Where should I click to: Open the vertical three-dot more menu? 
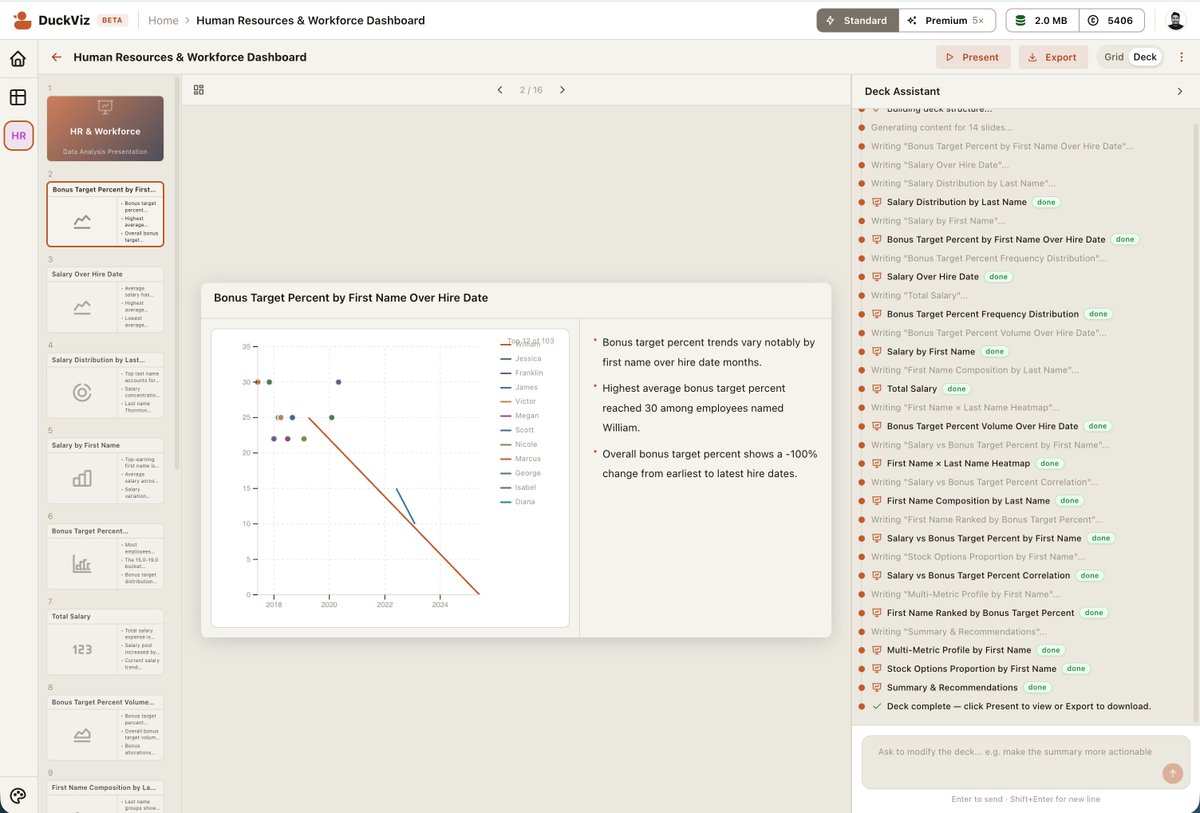click(x=1181, y=57)
